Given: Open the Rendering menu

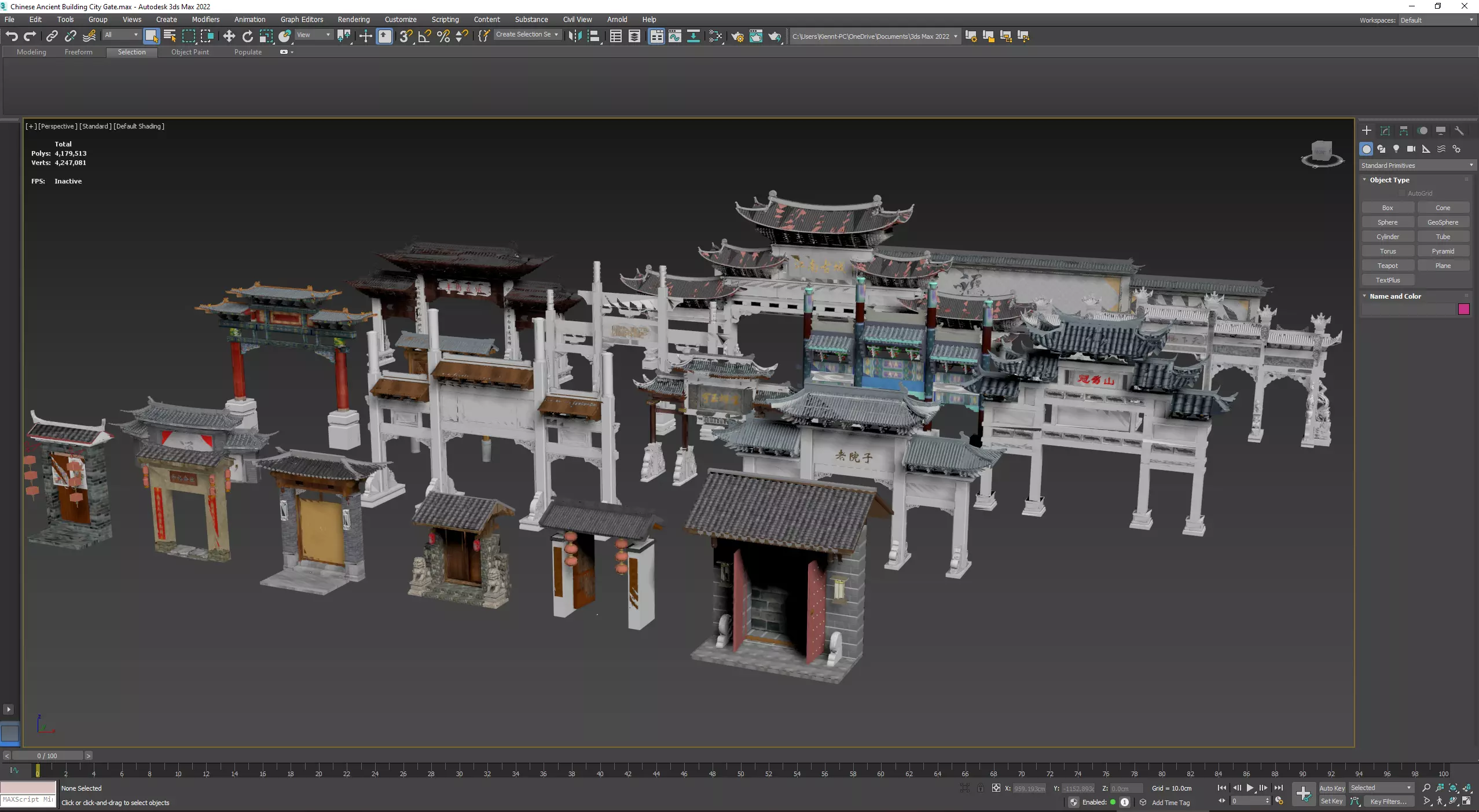Looking at the screenshot, I should (353, 19).
